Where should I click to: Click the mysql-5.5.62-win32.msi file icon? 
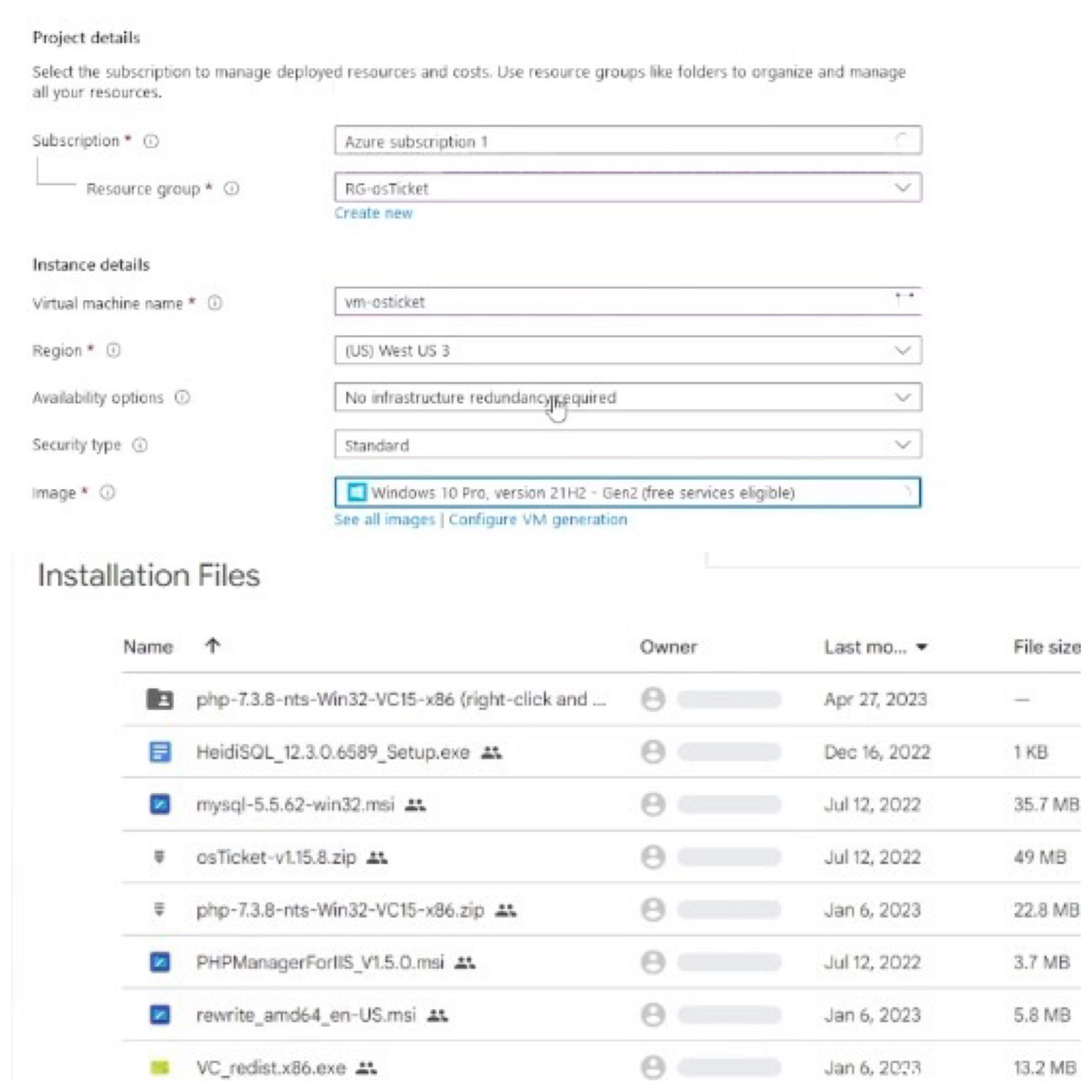click(x=160, y=804)
